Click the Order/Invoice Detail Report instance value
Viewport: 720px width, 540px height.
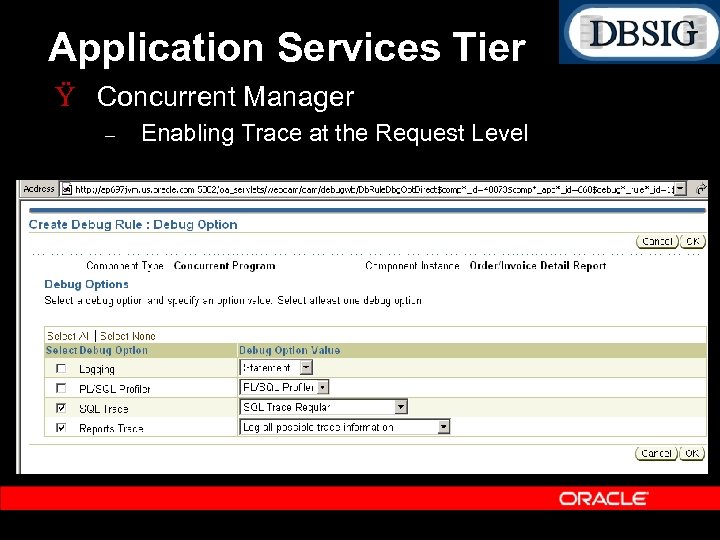pos(538,266)
